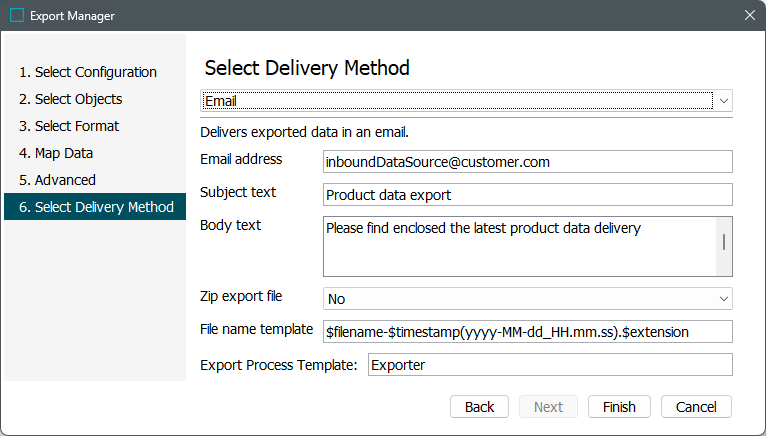The image size is (766, 436).
Task: Click the delivery method dropdown arrow
Action: [723, 101]
